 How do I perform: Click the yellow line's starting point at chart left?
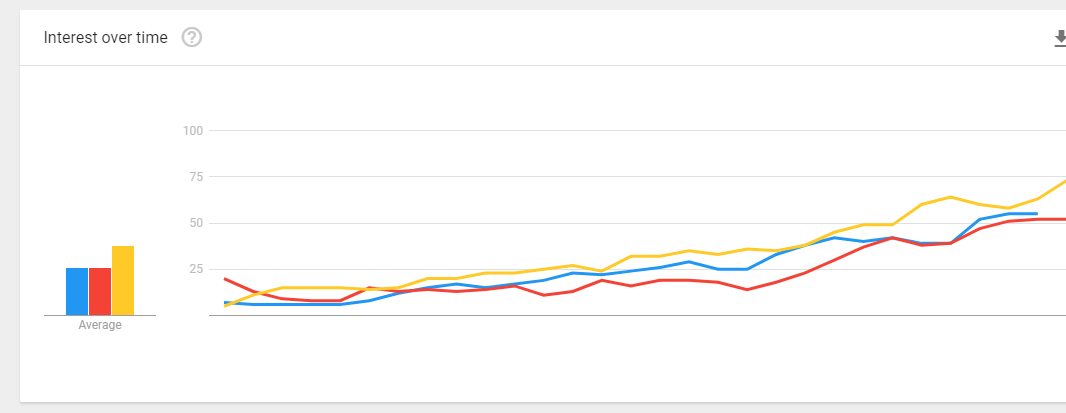[225, 306]
